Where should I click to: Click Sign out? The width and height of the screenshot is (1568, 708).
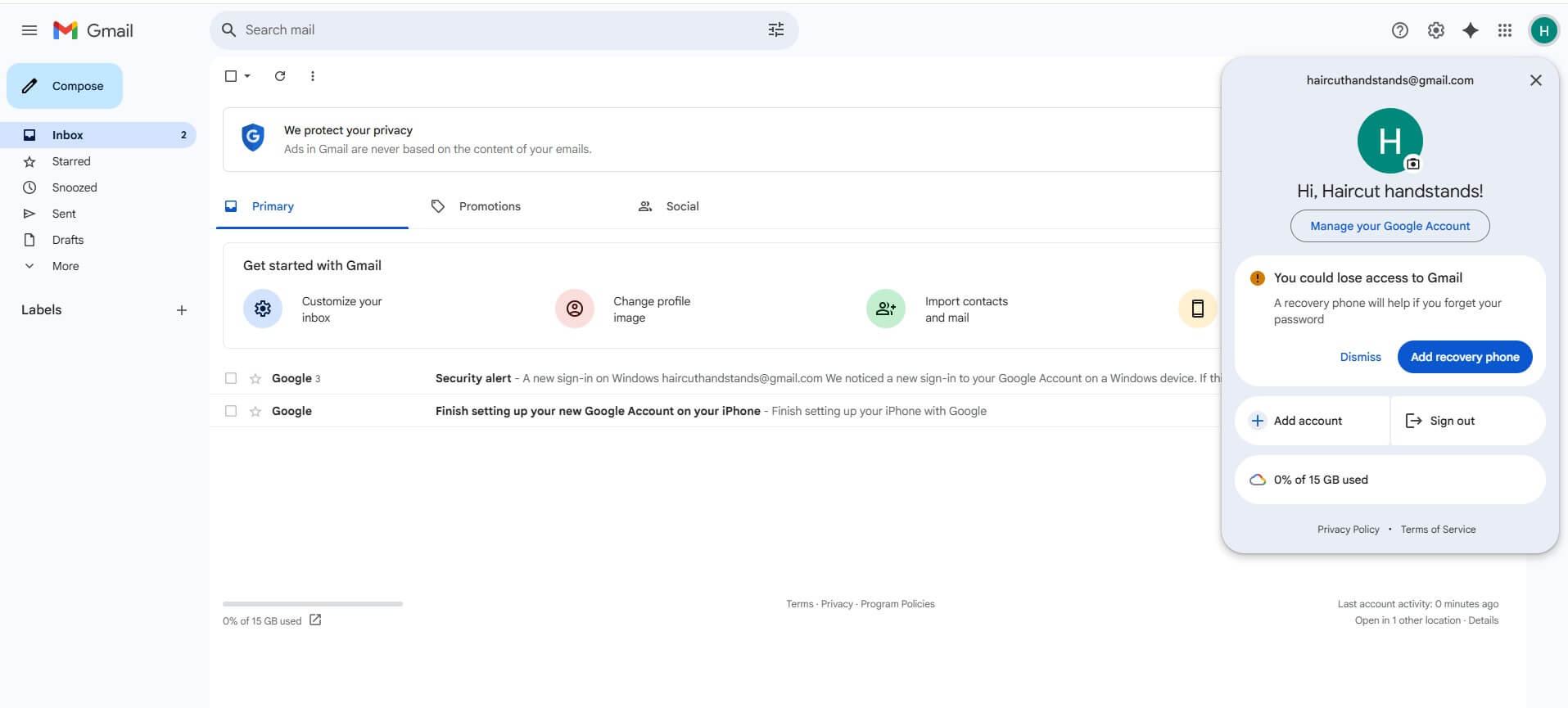click(x=1468, y=421)
